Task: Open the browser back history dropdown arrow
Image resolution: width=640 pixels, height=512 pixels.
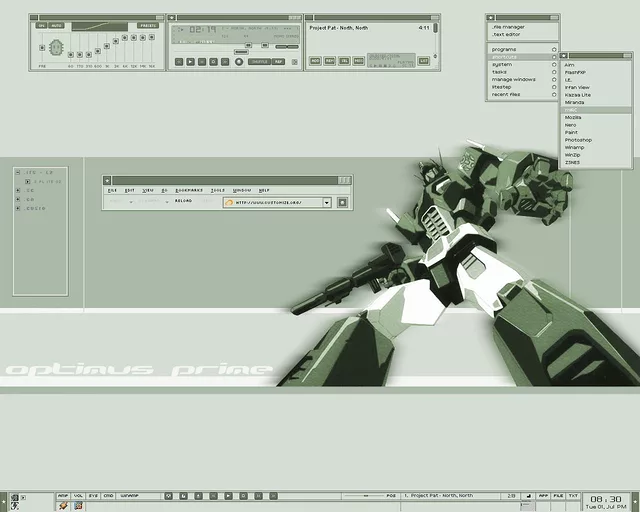Action: (131, 202)
